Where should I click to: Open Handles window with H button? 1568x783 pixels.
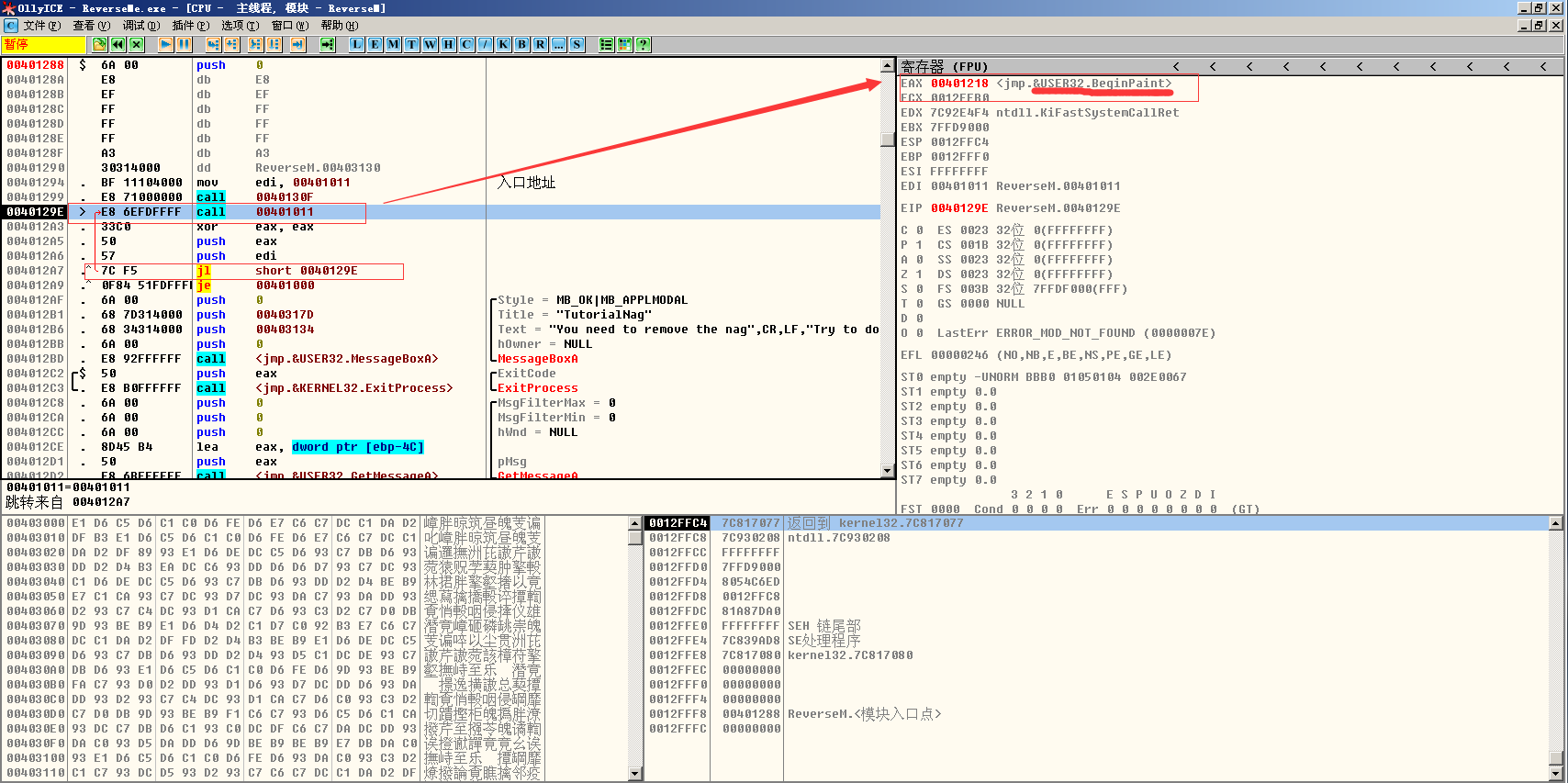tap(448, 44)
